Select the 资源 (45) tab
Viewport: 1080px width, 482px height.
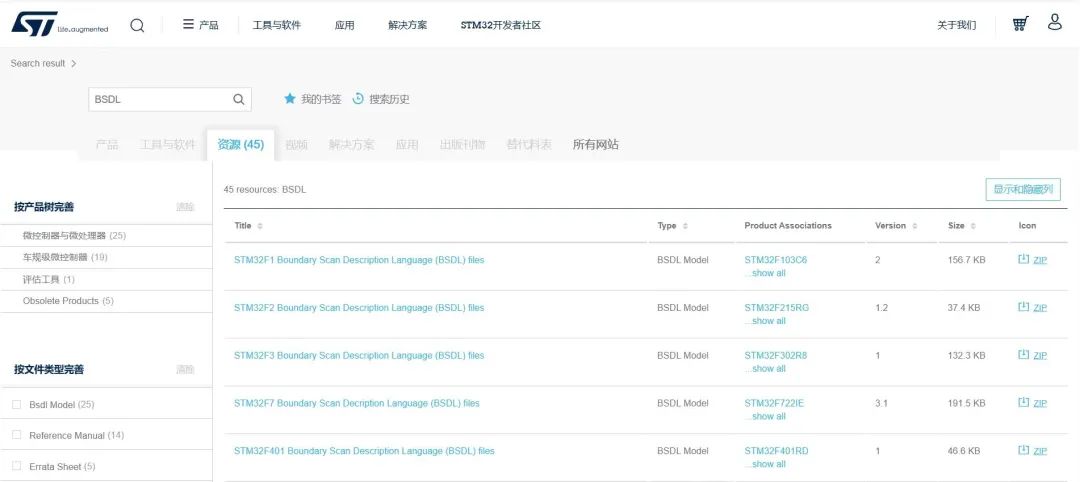(x=240, y=145)
